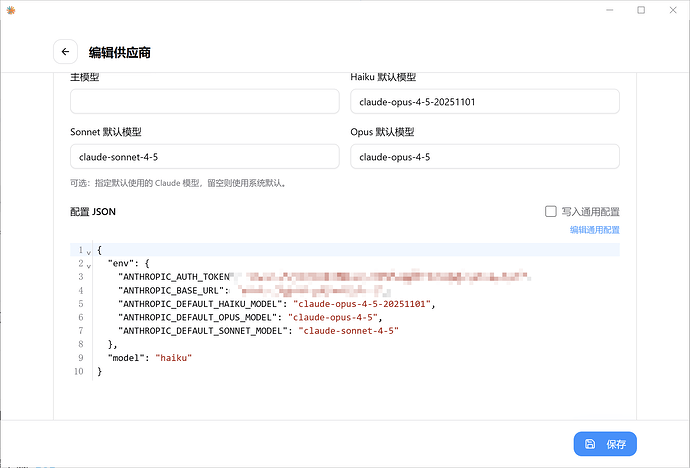Minimize the window

609,10
